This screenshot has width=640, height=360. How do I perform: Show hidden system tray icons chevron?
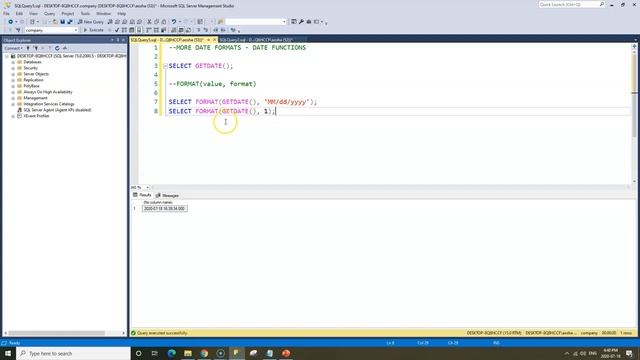[567, 353]
